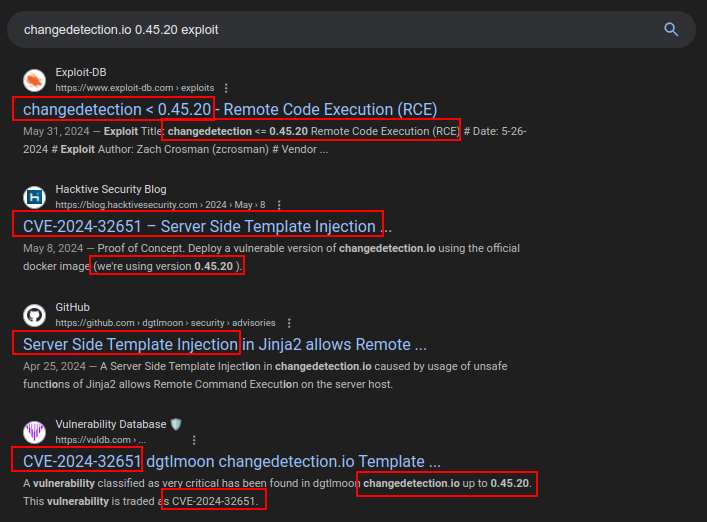Screen dimensions: 707x522
Task: Open the CVE-2024-32651 Server Side Template Injection result
Action: click(x=207, y=226)
